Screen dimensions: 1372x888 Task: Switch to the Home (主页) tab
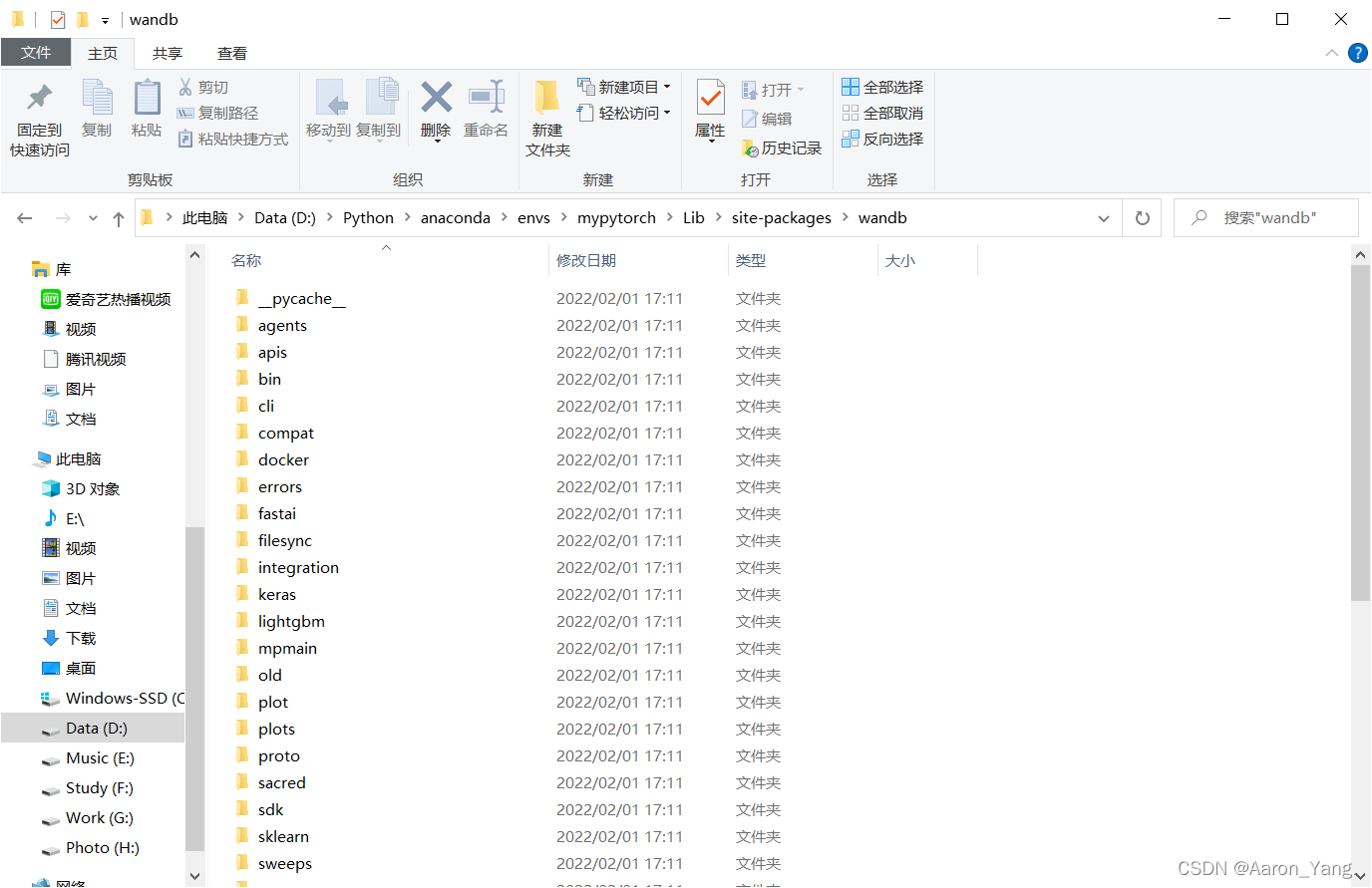(x=103, y=54)
